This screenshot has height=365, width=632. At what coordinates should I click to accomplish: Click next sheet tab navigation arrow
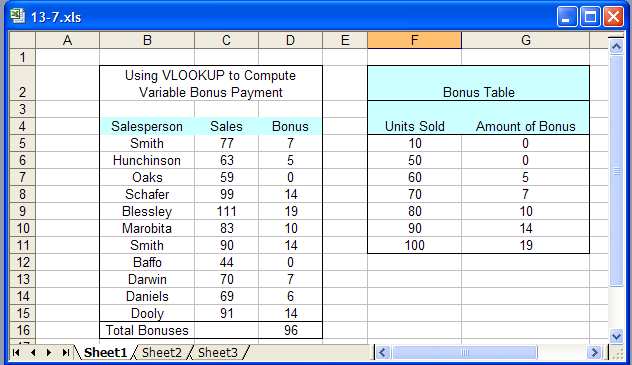point(49,353)
